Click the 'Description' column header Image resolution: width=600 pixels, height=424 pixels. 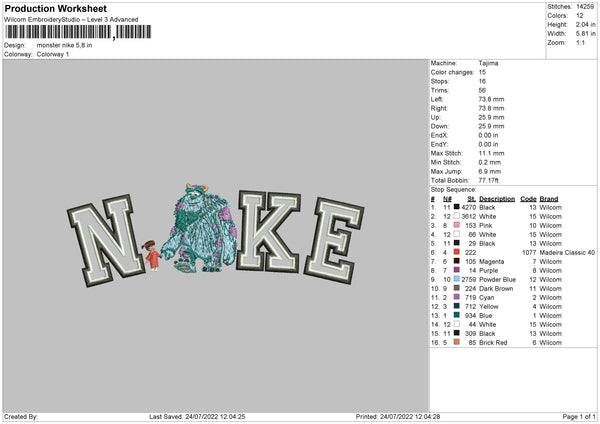click(497, 199)
